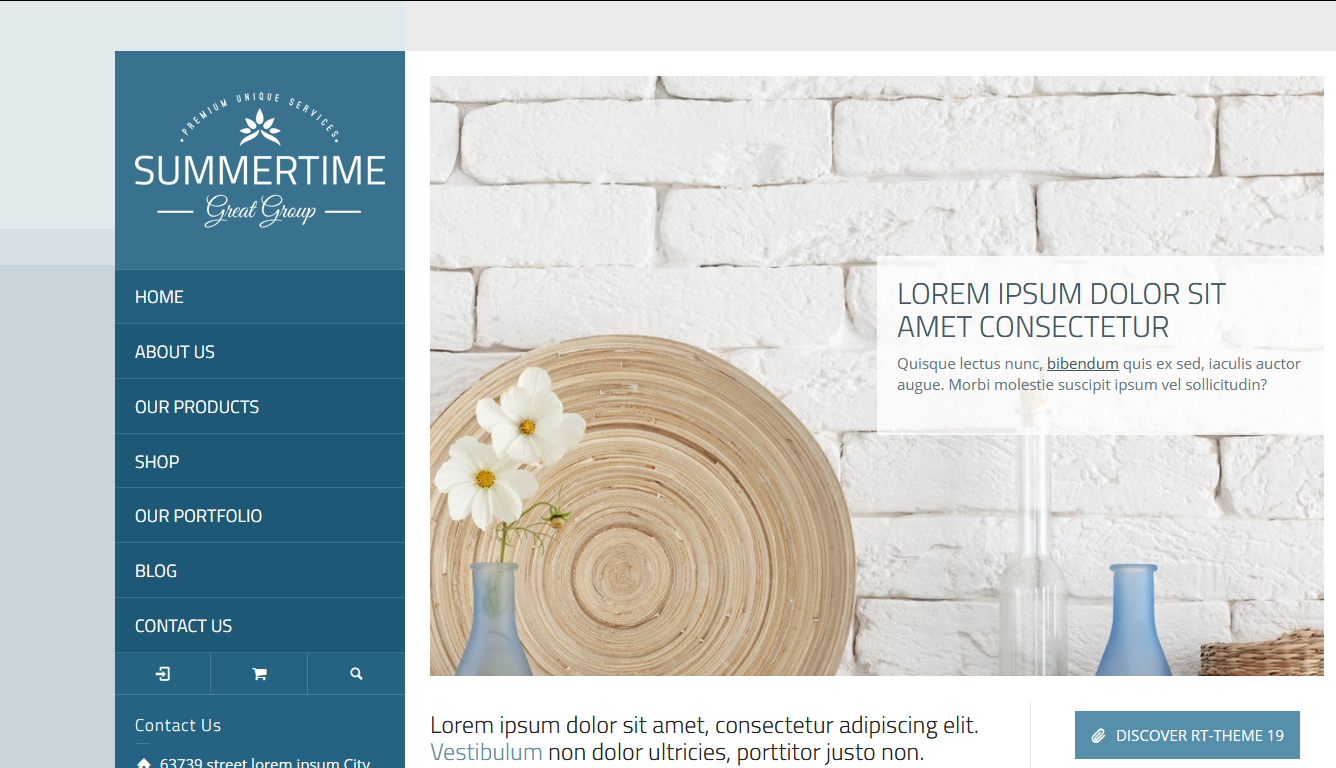
Task: Click the login icon below the menu
Action: point(163,674)
